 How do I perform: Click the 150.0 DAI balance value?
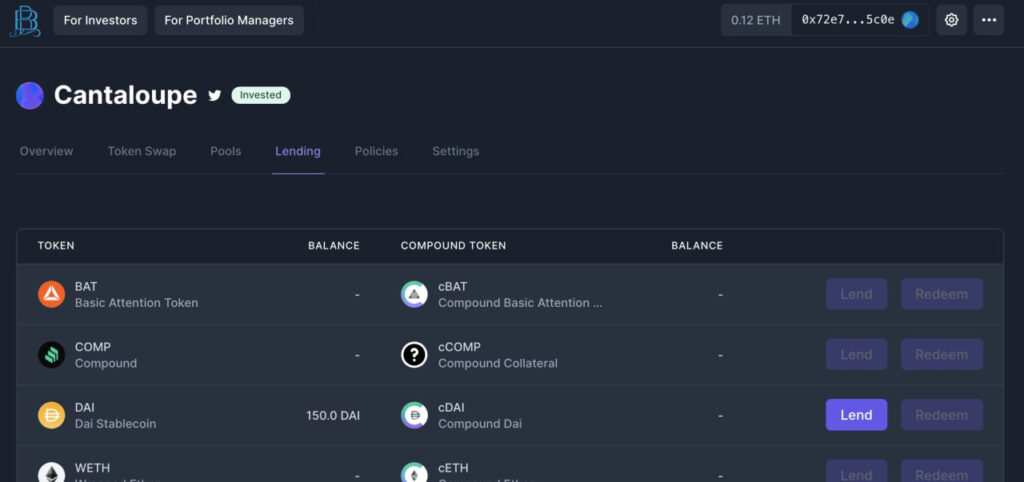pyautogui.click(x=333, y=415)
